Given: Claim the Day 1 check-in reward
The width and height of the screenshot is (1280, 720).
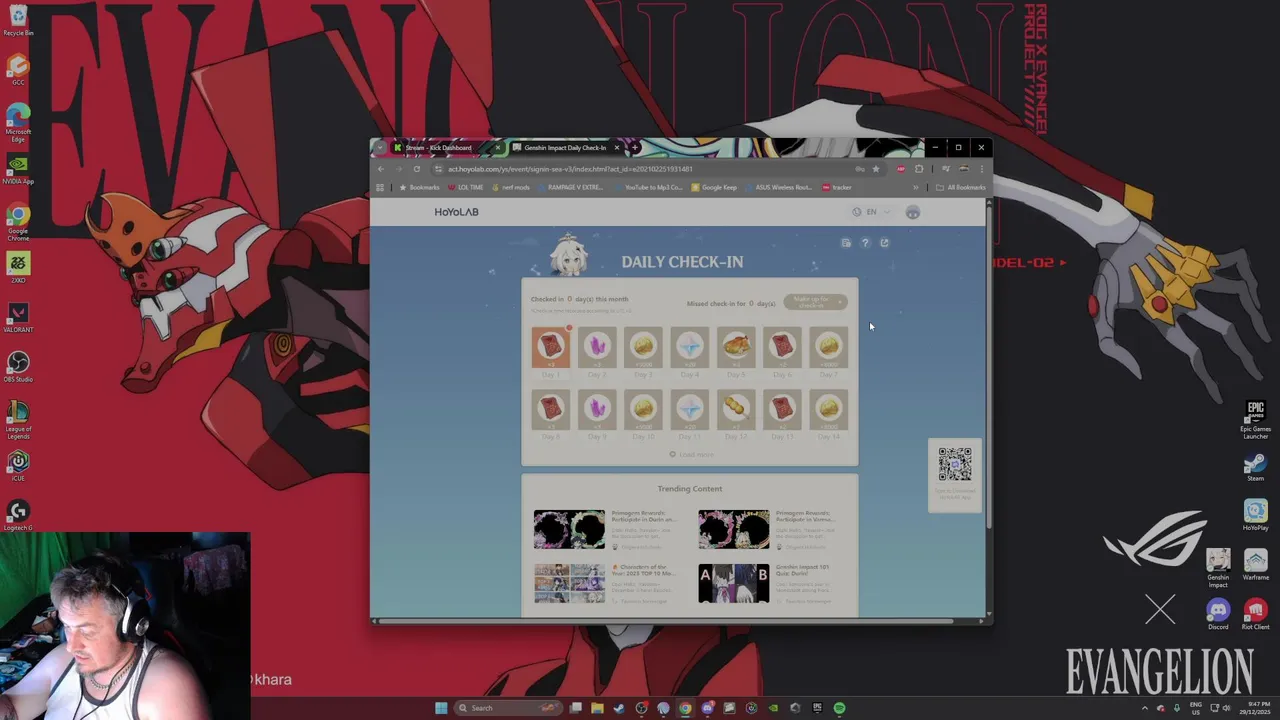Looking at the screenshot, I should pyautogui.click(x=550, y=347).
